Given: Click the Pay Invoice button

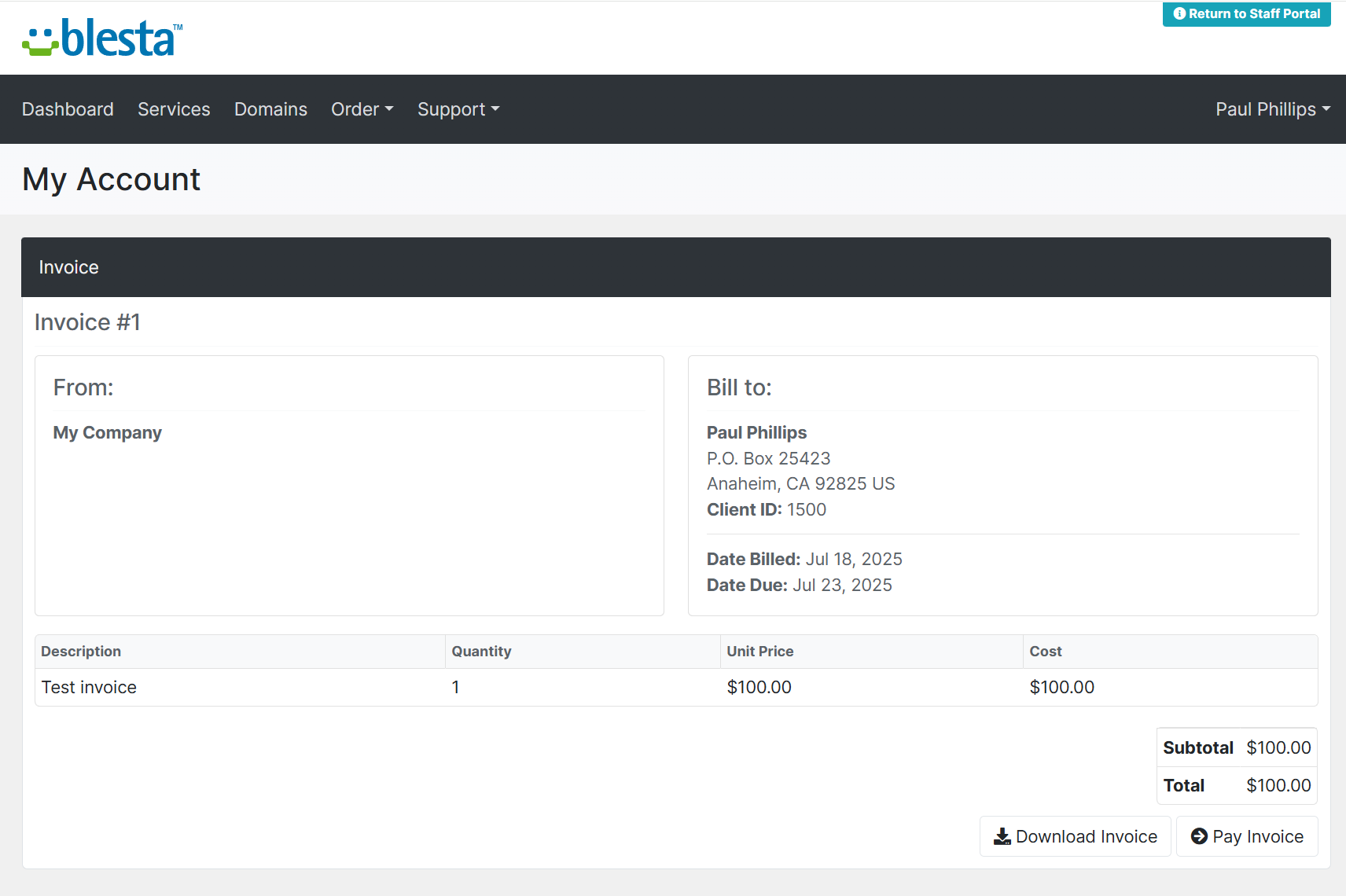Looking at the screenshot, I should tap(1247, 836).
